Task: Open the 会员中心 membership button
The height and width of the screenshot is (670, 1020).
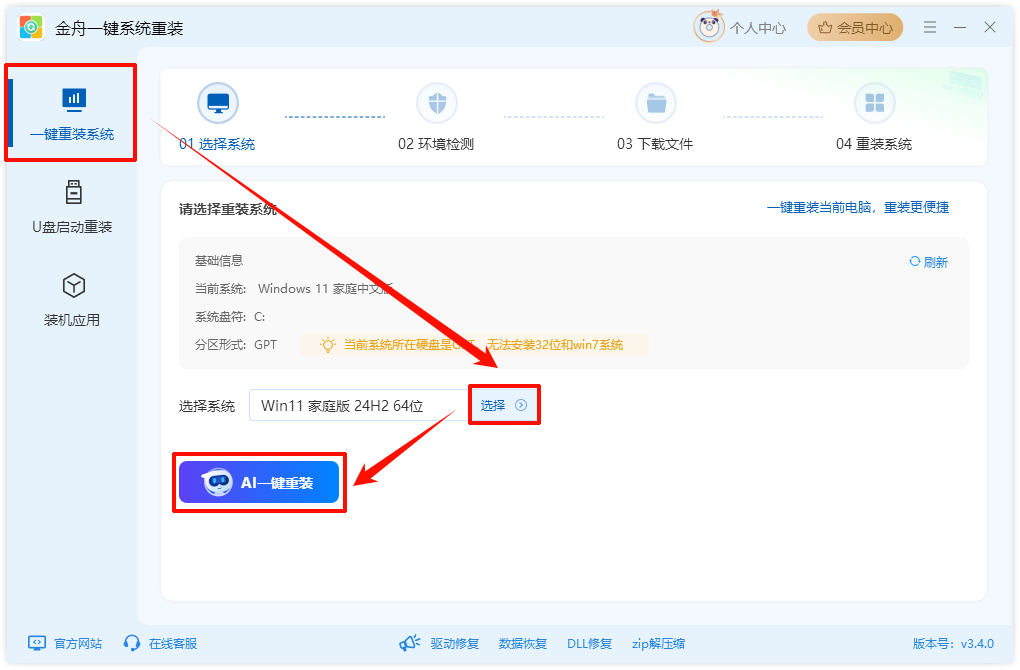Action: pos(855,26)
